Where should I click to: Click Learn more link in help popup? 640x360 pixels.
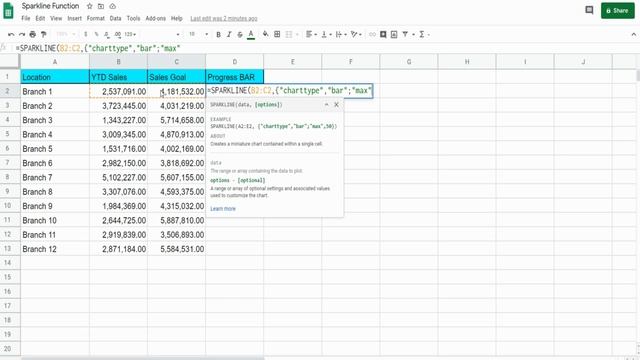tap(223, 209)
